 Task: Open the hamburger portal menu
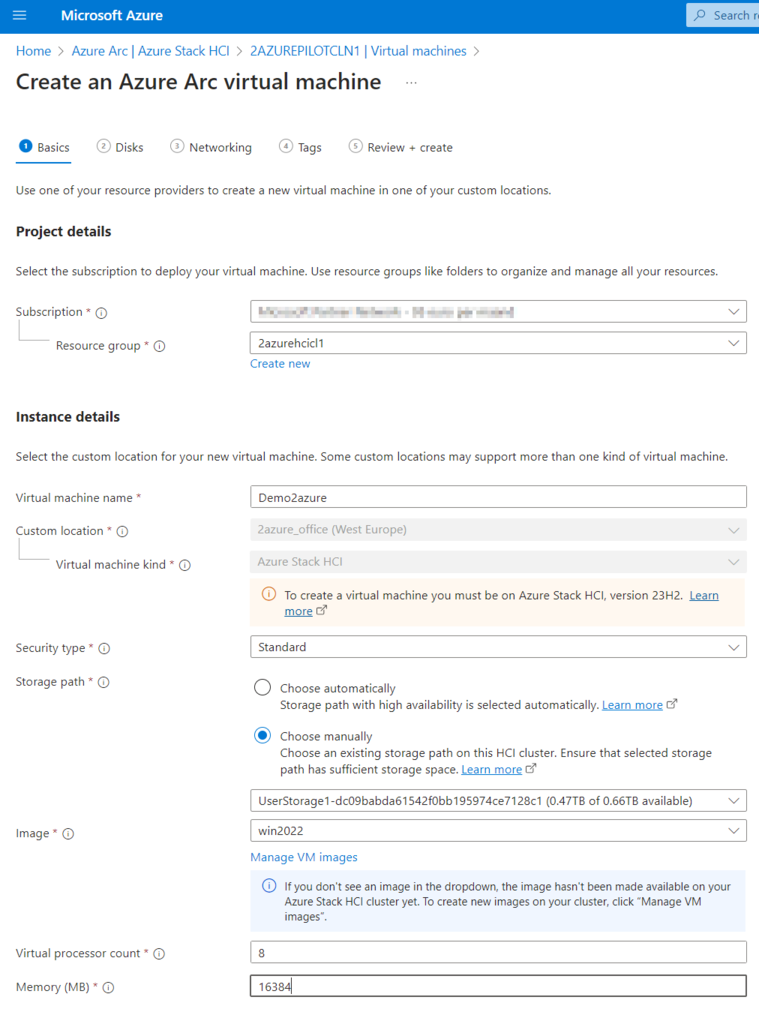[20, 15]
